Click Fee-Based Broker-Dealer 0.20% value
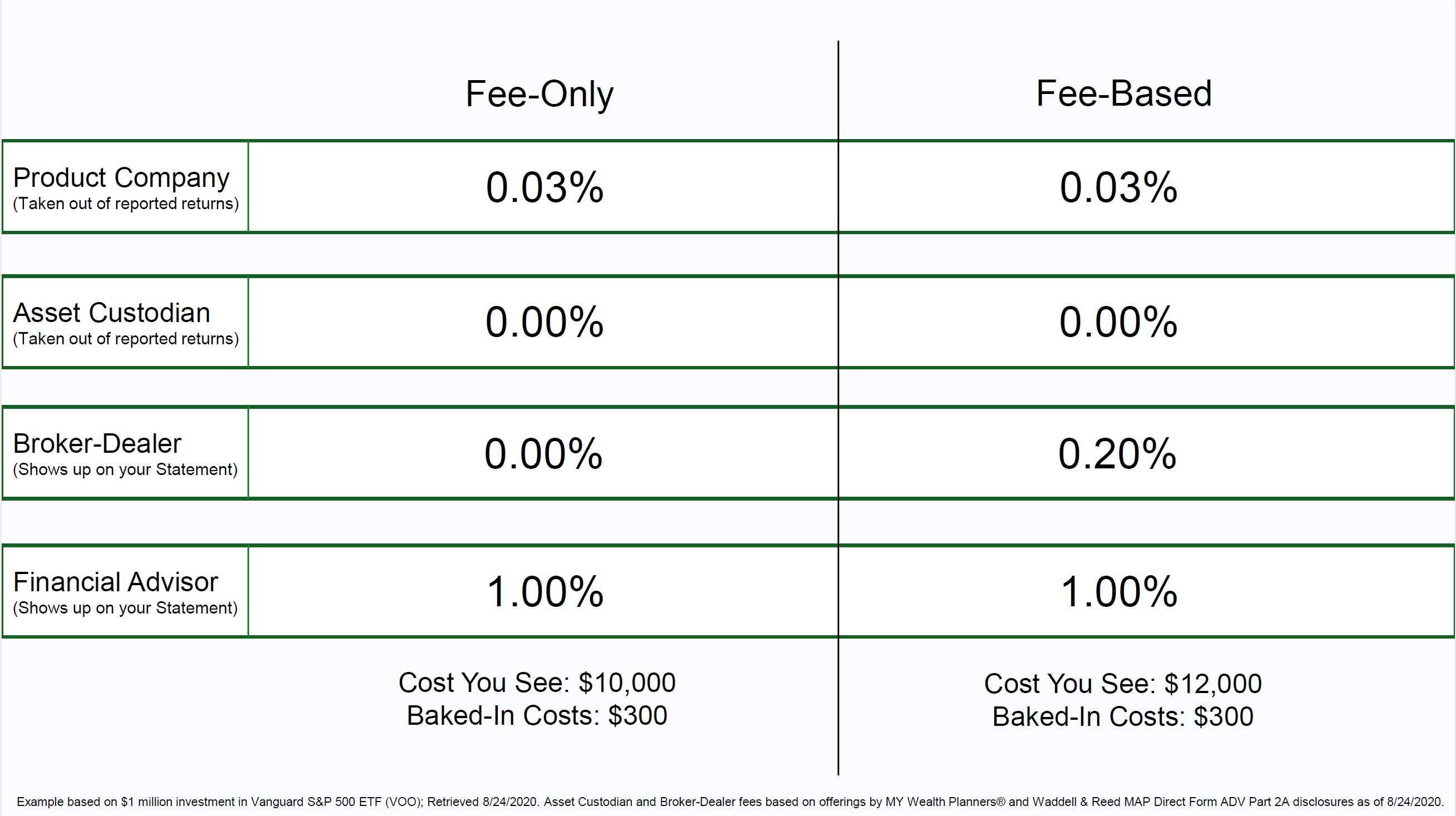This screenshot has width=1456, height=816. coord(1117,453)
